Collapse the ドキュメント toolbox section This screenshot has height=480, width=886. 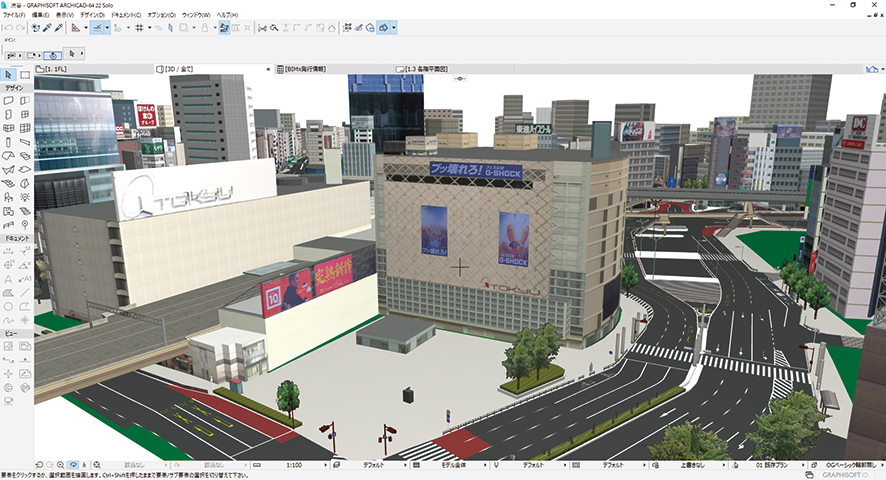pyautogui.click(x=17, y=238)
